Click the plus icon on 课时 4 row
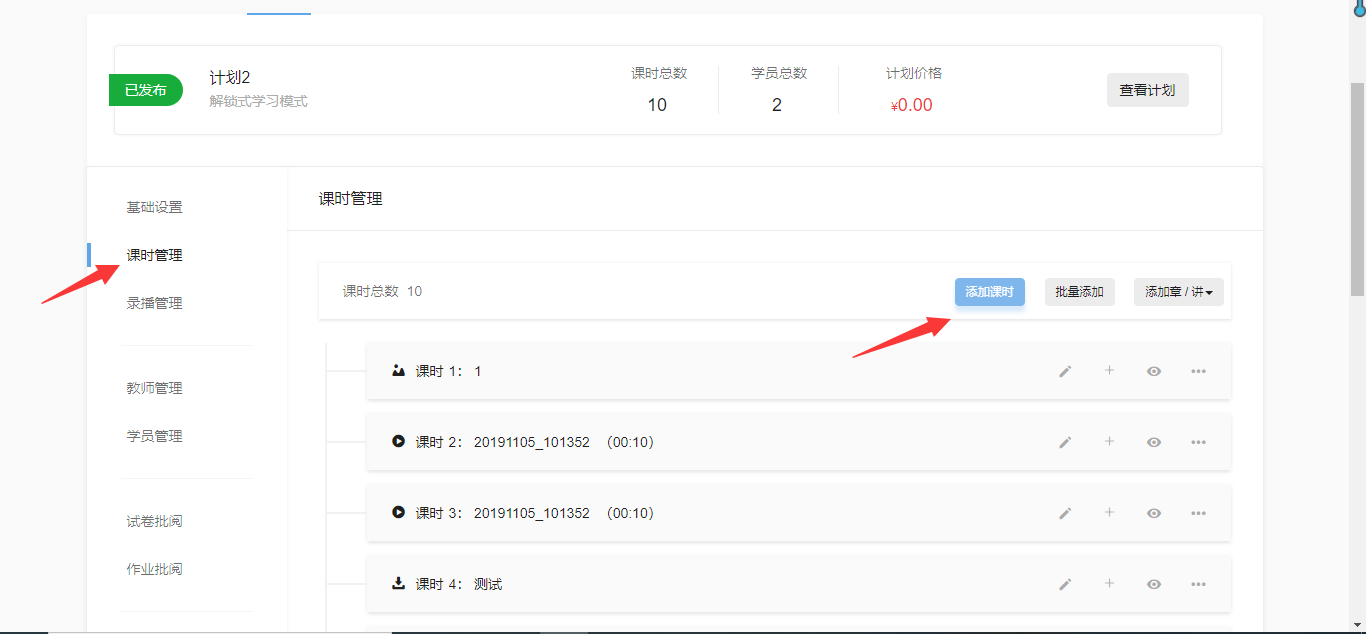 [x=1109, y=584]
